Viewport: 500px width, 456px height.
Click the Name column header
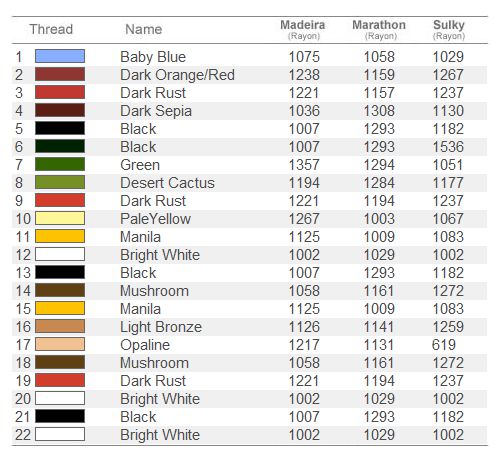tap(144, 29)
